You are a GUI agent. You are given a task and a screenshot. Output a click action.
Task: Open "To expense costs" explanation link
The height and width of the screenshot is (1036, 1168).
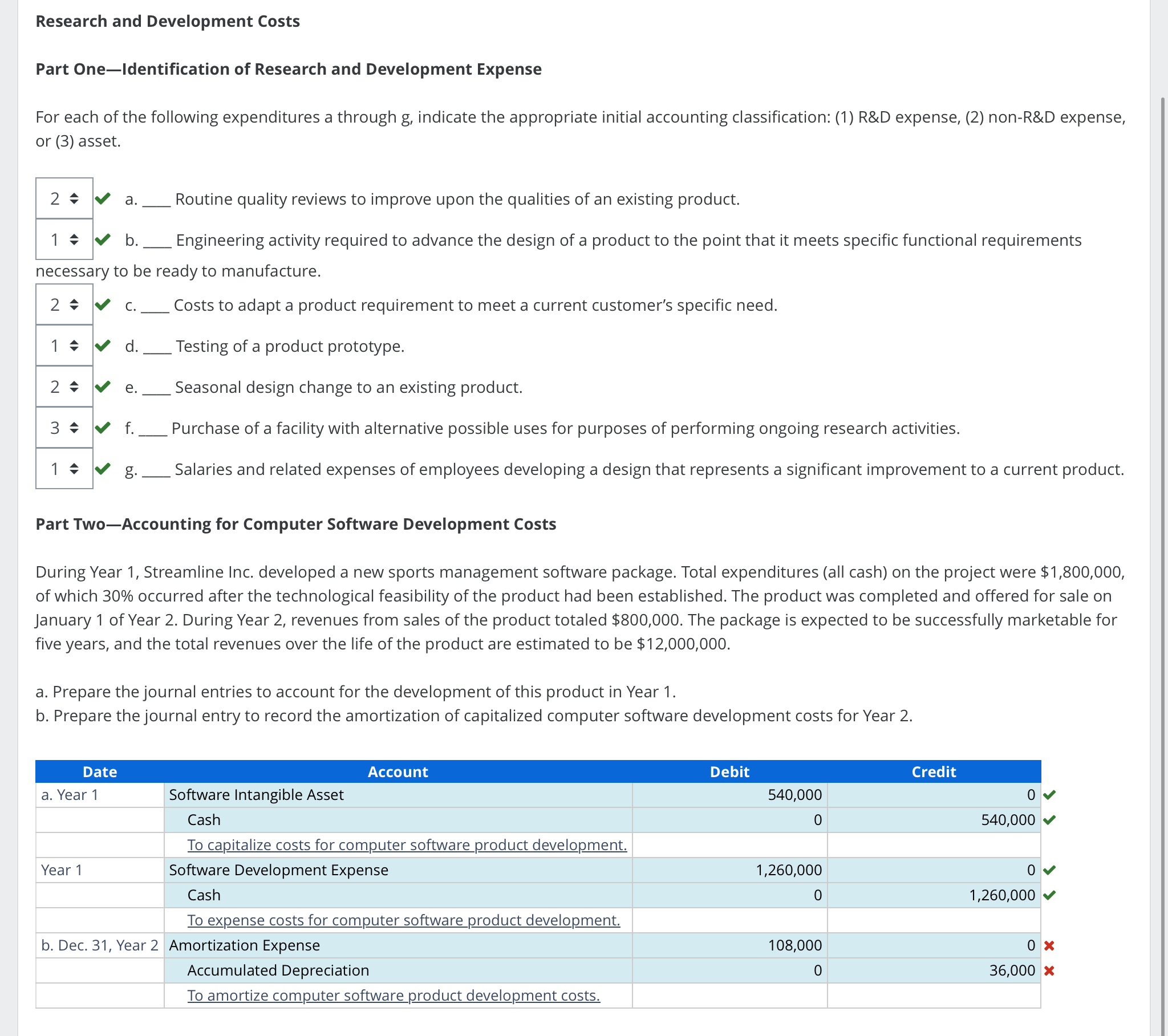(403, 920)
